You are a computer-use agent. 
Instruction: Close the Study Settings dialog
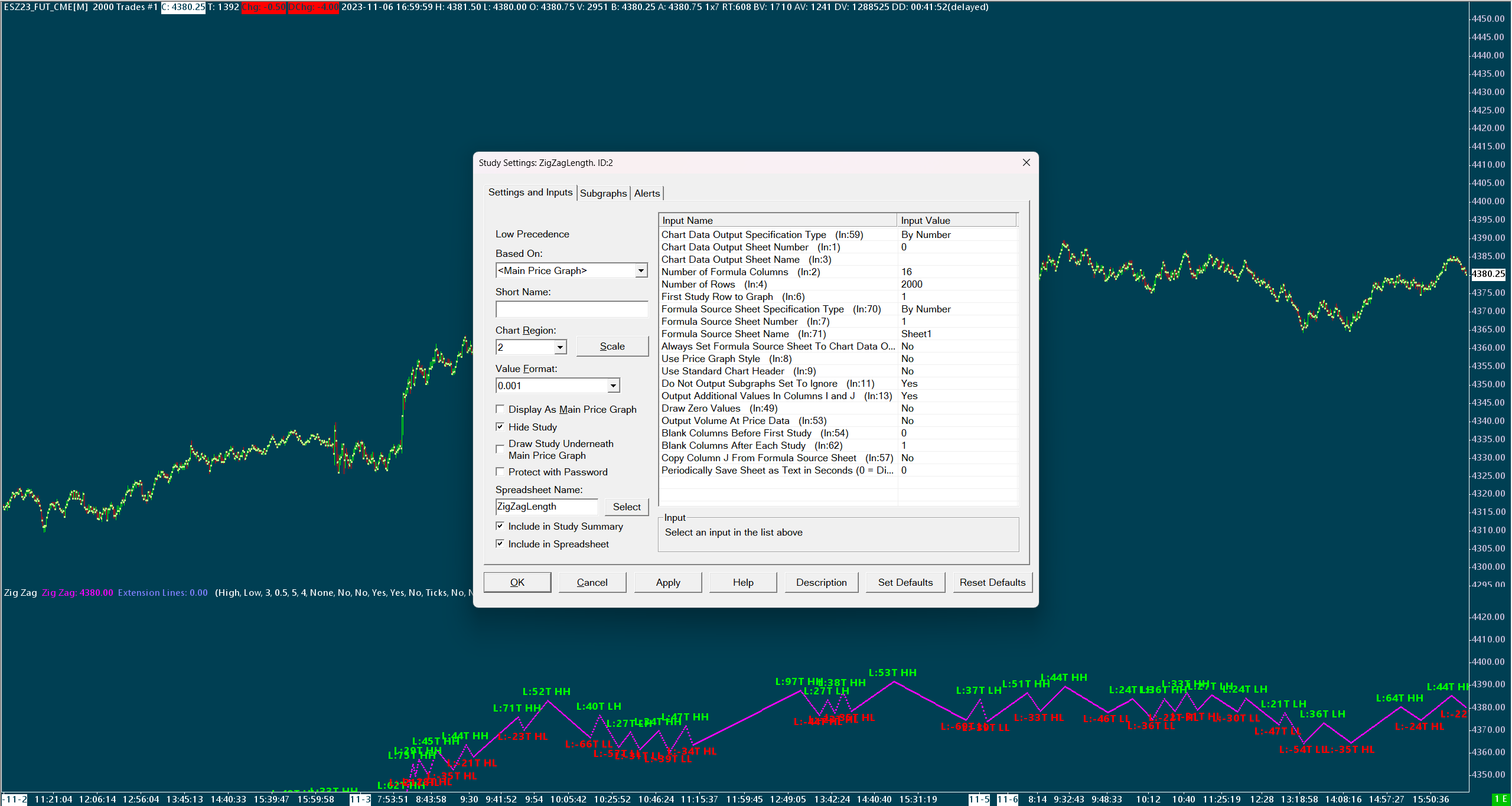click(1026, 162)
